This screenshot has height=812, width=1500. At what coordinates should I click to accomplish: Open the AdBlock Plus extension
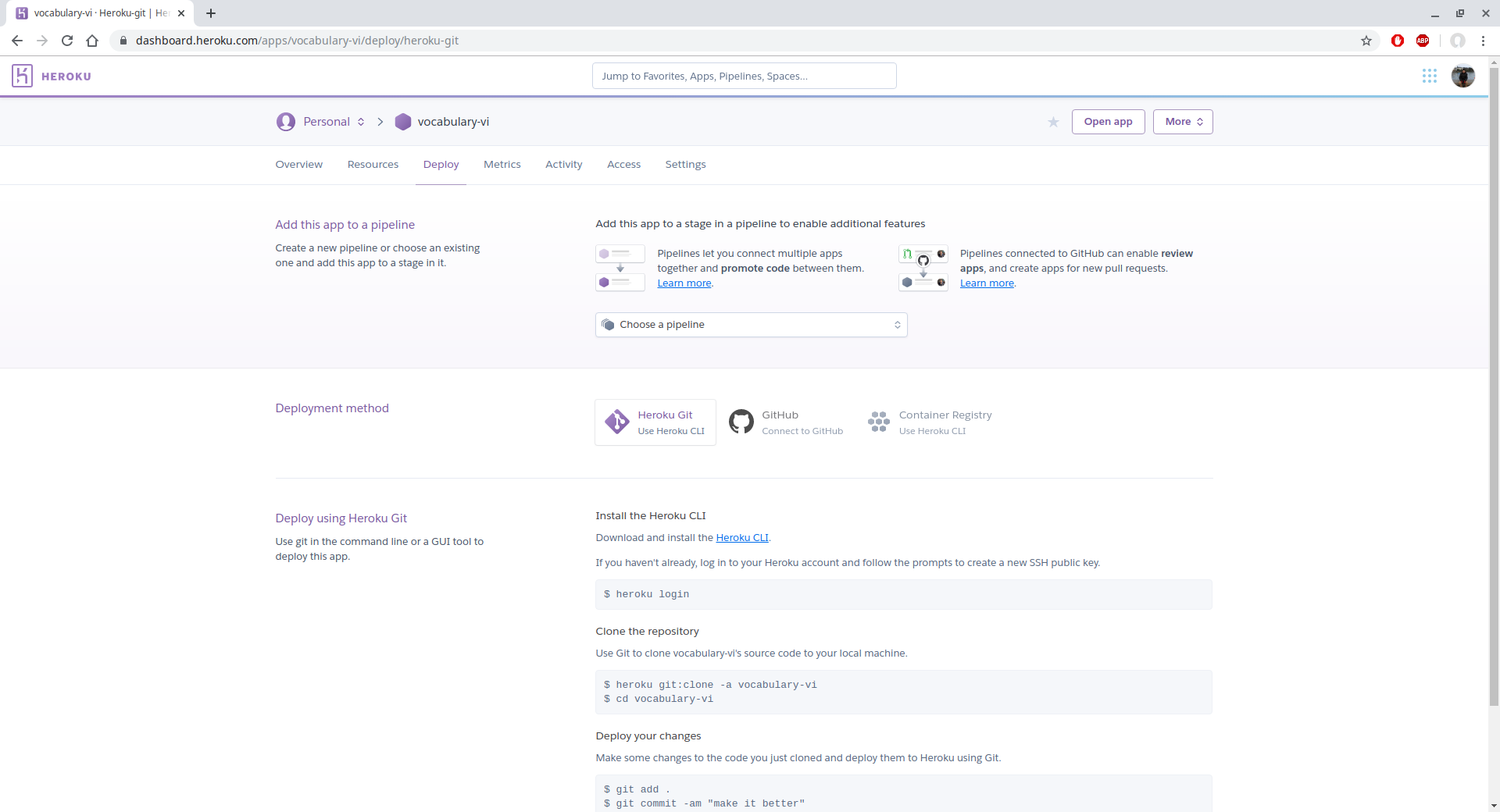1423,41
